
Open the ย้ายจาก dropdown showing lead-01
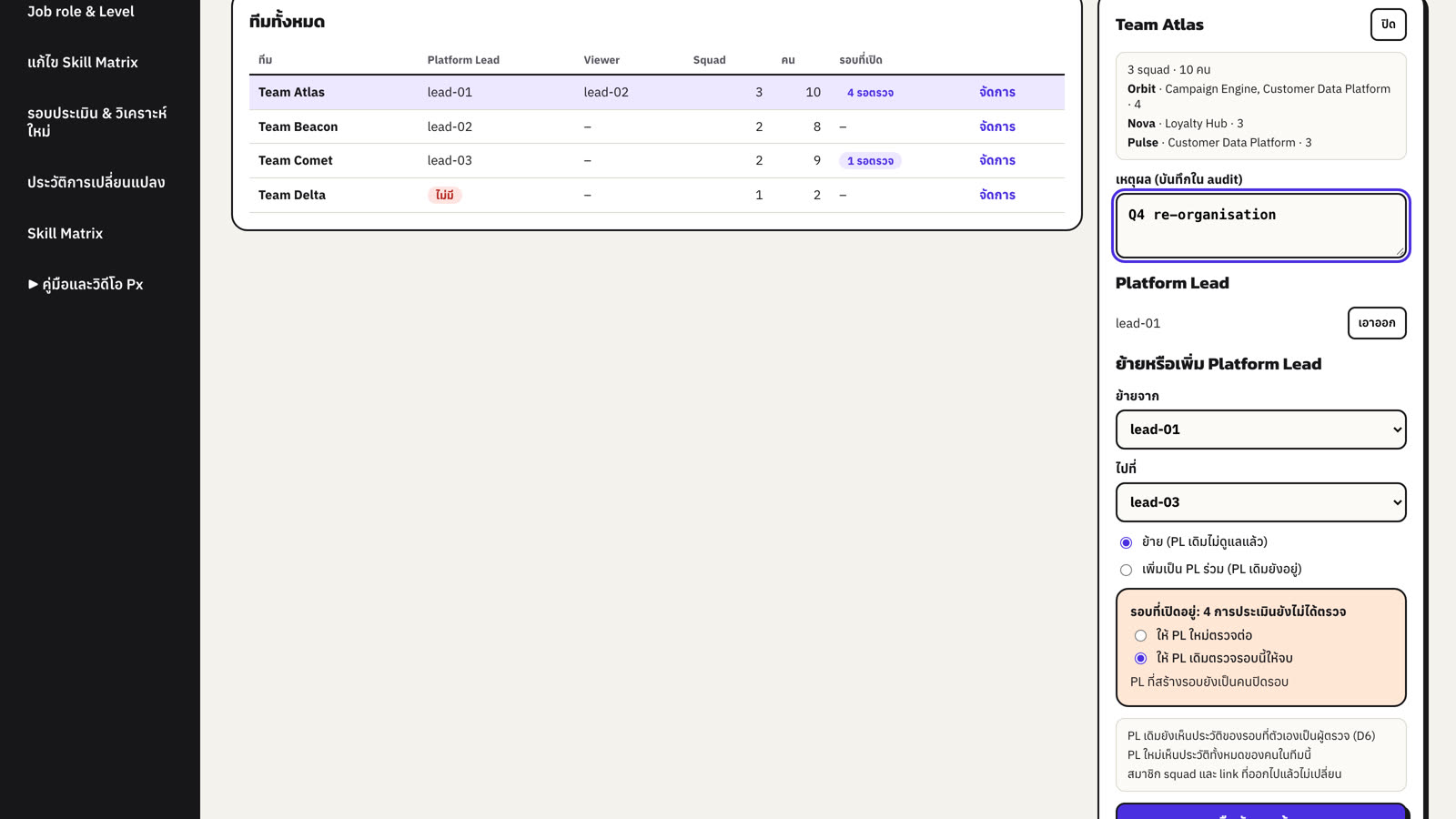coord(1260,430)
